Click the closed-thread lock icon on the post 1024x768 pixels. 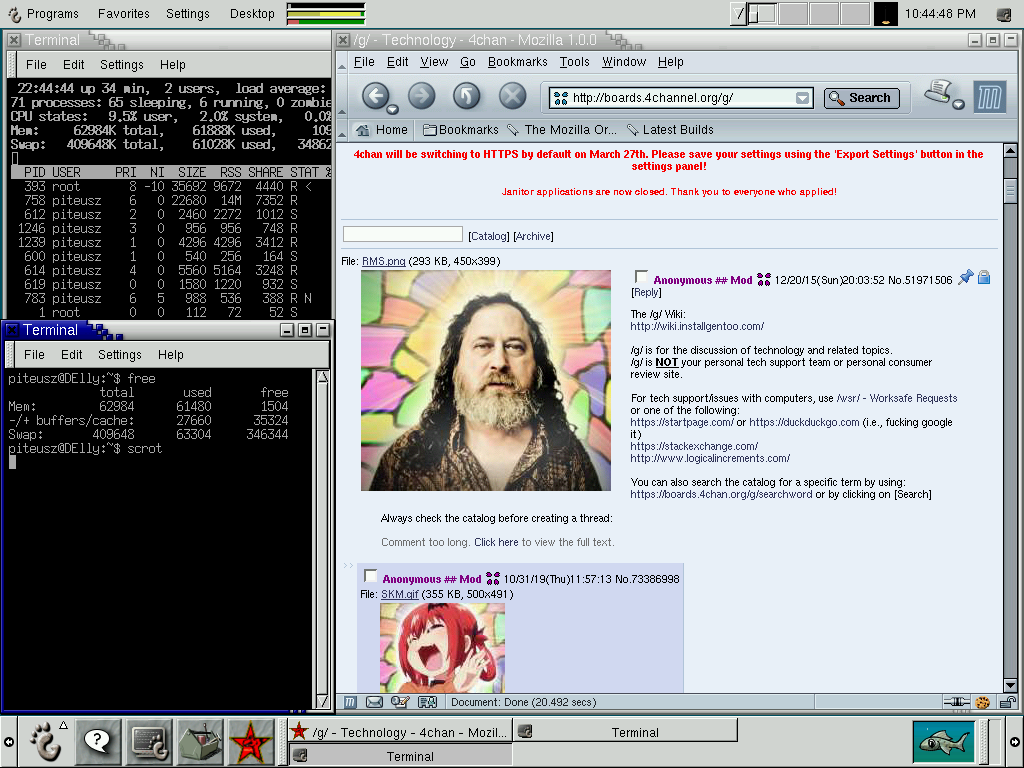coord(984,278)
